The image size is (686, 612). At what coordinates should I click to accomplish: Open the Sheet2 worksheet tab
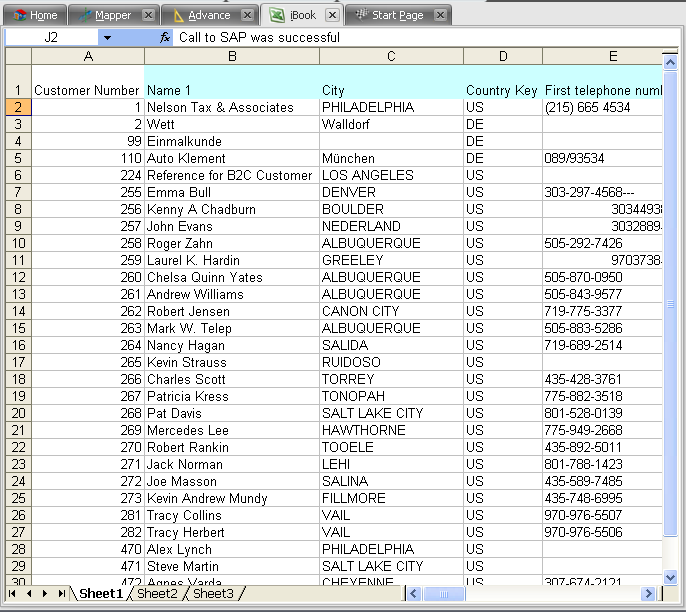(157, 594)
